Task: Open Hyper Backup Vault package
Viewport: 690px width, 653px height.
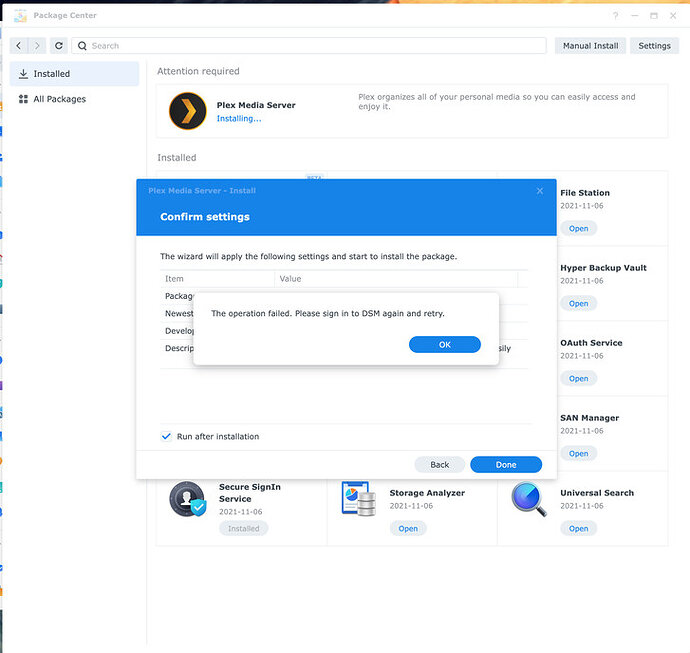Action: pos(578,304)
